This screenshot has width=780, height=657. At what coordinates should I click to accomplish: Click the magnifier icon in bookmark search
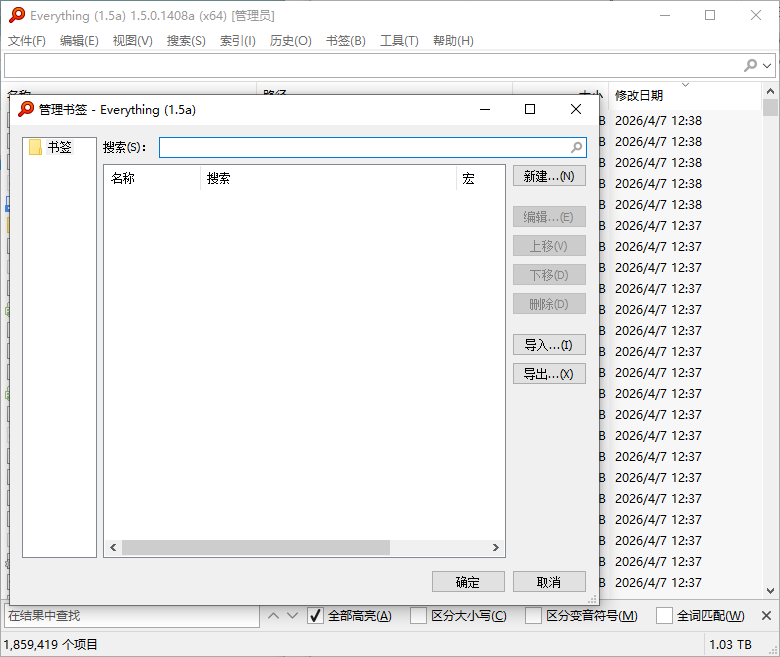pos(577,147)
